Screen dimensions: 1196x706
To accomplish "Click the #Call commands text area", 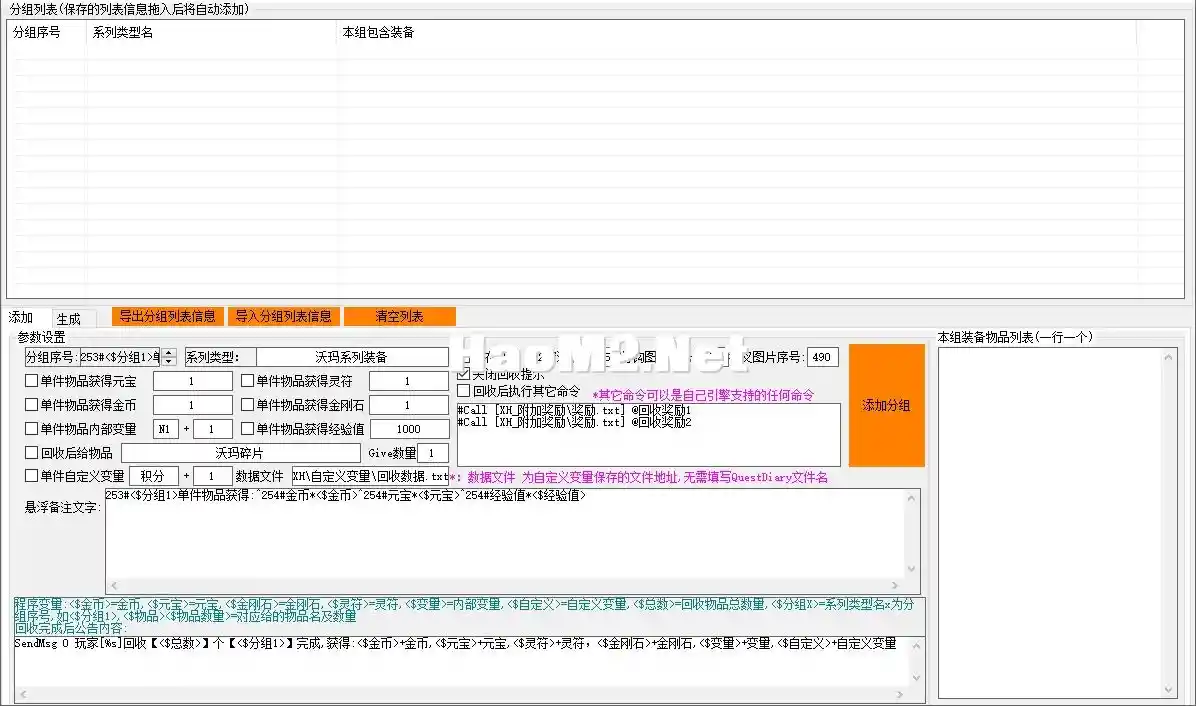I will point(648,435).
